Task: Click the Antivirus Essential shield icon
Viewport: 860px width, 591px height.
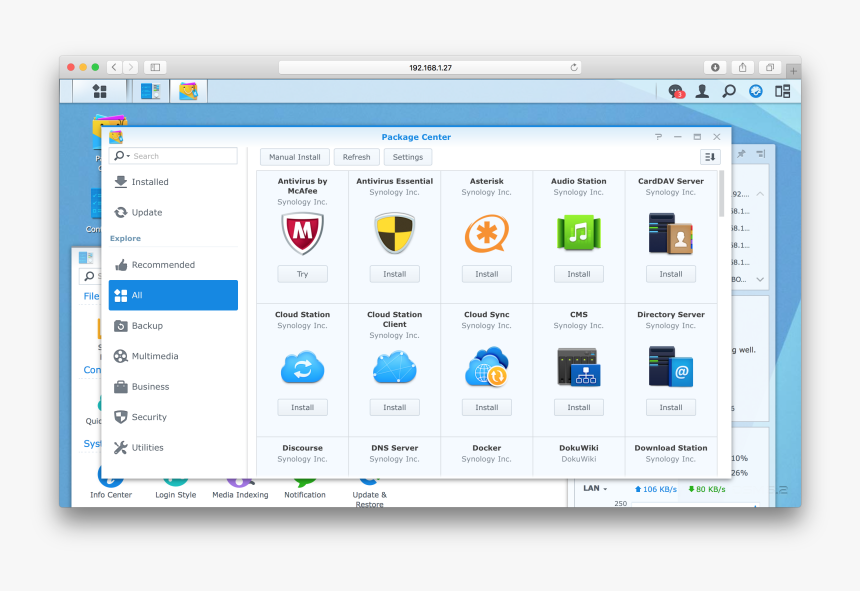Action: [394, 234]
